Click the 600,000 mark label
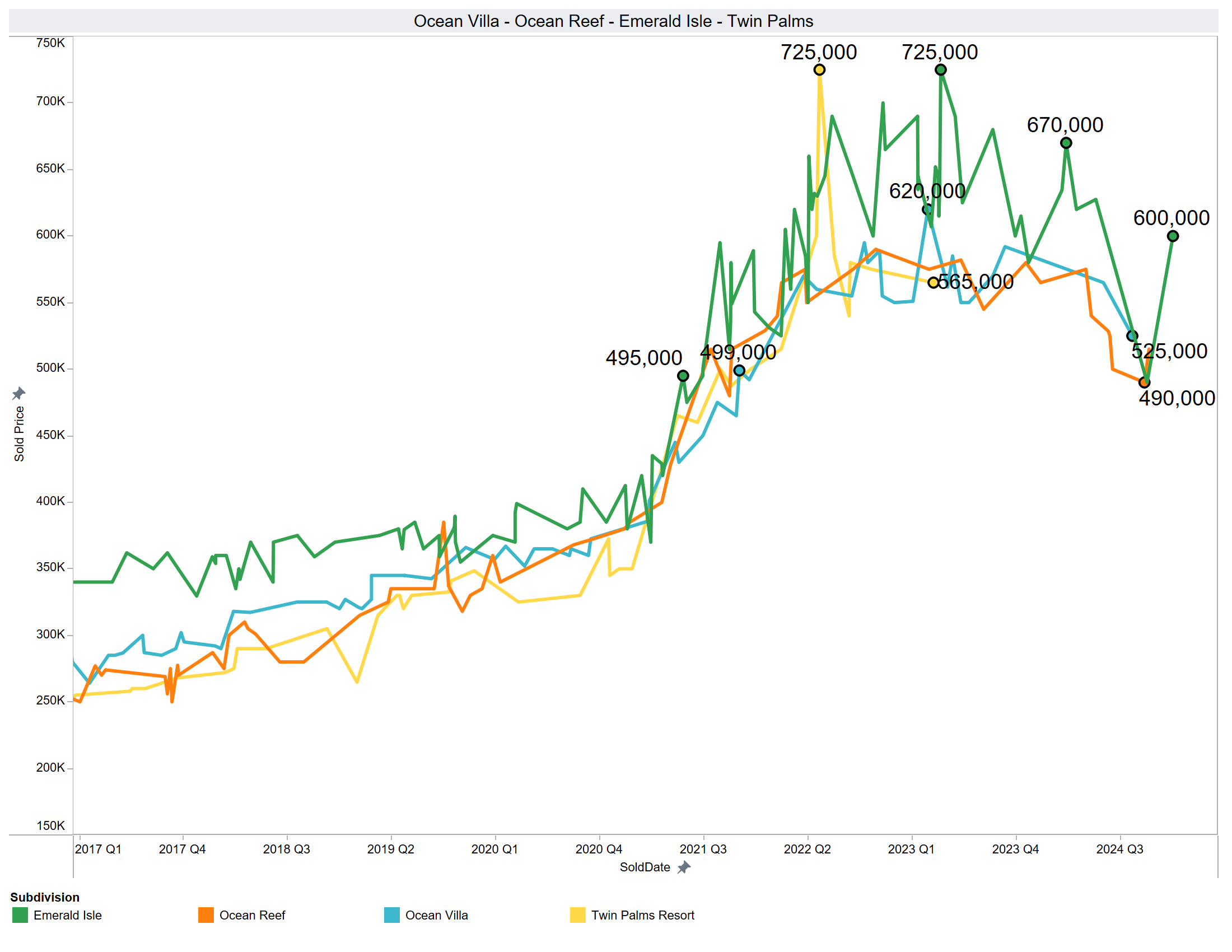This screenshot has width=1232, height=952. tap(1172, 218)
